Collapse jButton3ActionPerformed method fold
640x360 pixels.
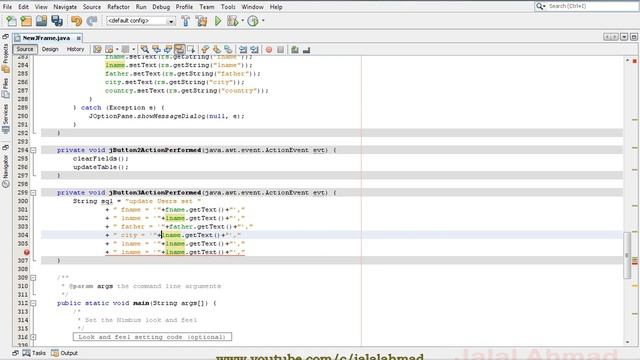(x=33, y=193)
